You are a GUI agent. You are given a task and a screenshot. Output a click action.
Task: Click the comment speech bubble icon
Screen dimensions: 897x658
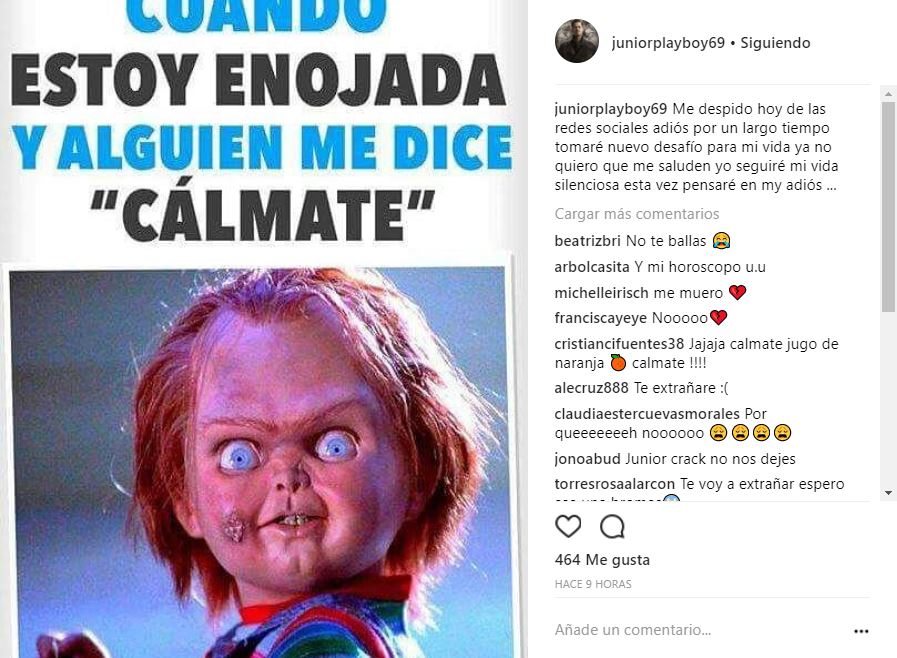(612, 526)
